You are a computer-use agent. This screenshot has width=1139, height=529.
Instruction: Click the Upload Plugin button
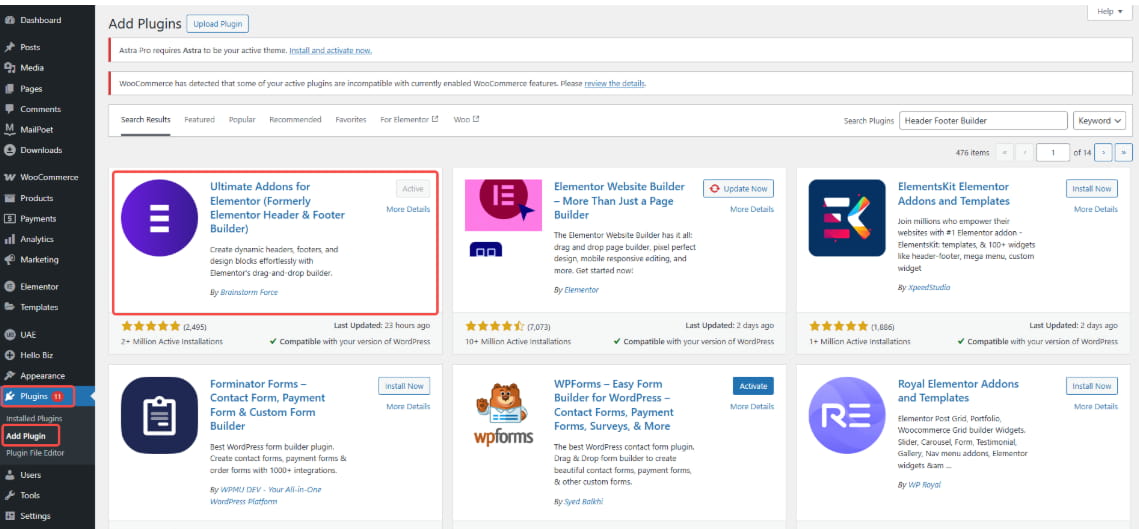(217, 24)
